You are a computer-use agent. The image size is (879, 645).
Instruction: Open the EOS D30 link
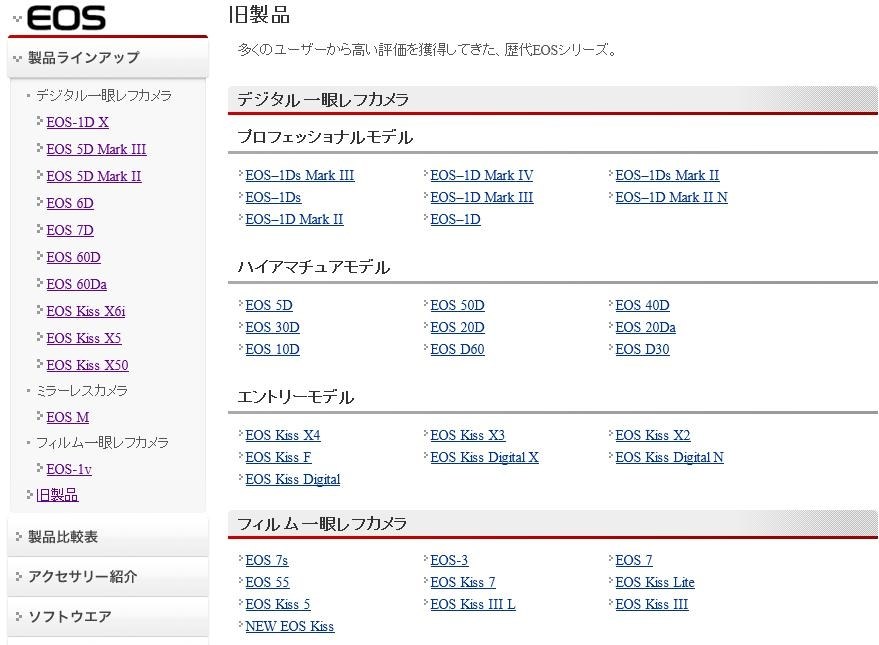pos(642,349)
